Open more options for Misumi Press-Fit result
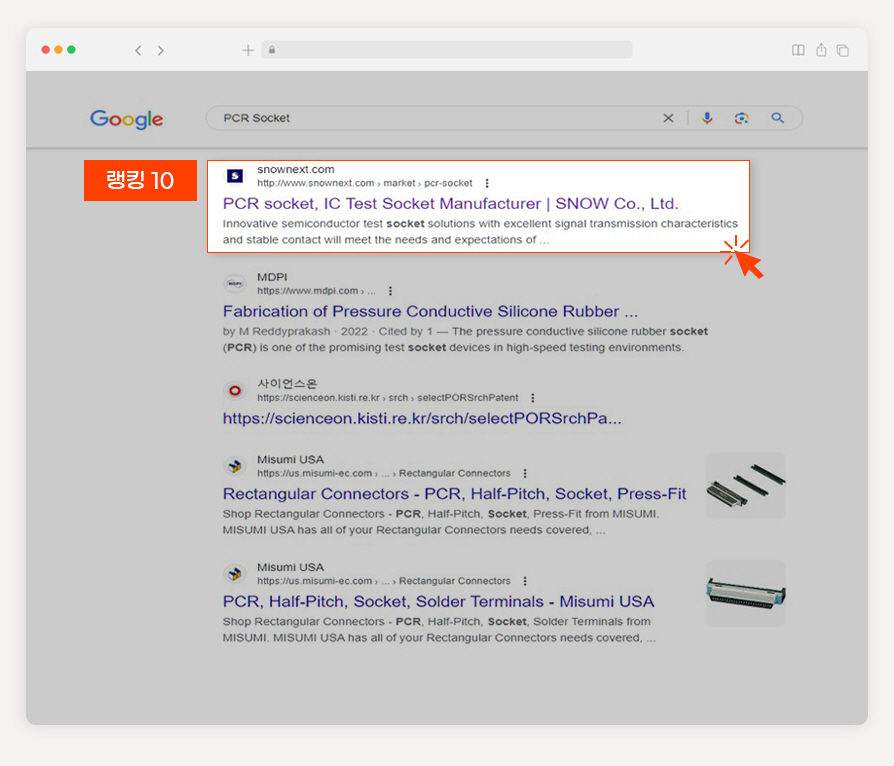The image size is (894, 766). [525, 473]
